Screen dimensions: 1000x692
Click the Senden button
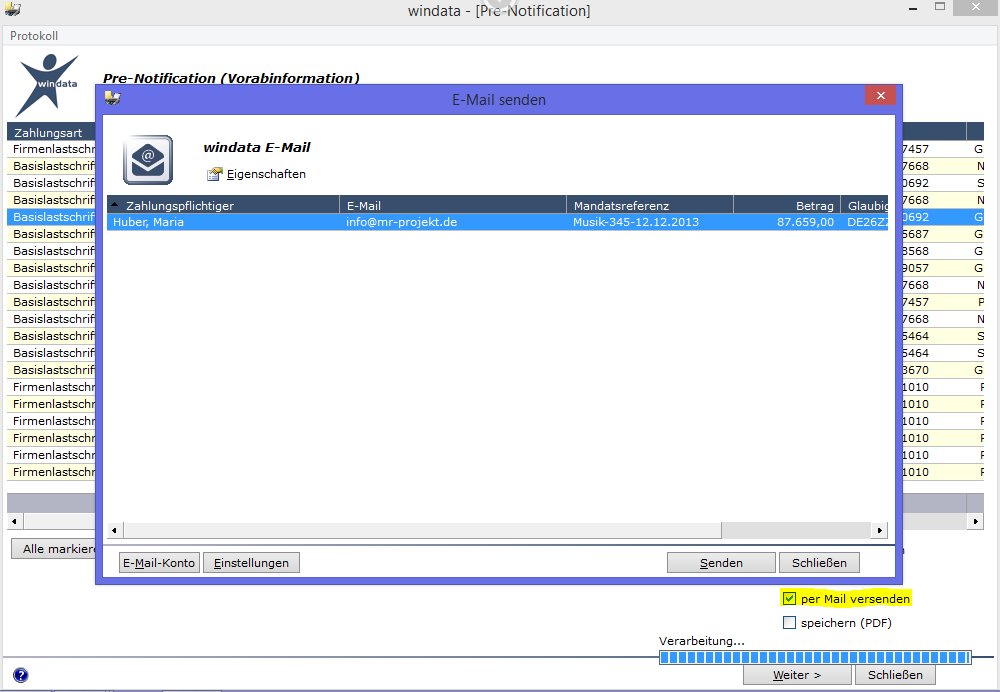click(721, 563)
